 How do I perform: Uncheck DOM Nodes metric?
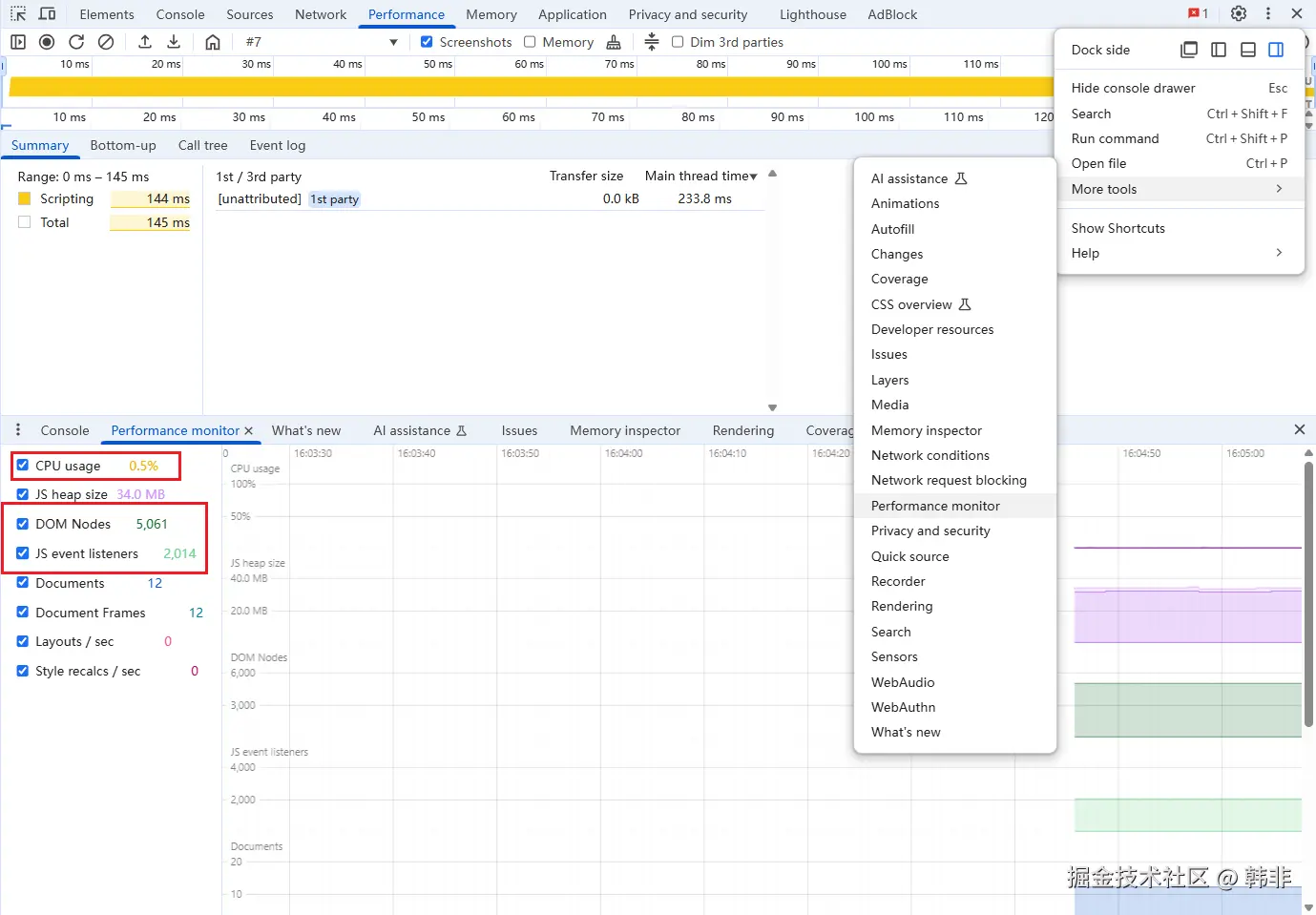(x=23, y=524)
